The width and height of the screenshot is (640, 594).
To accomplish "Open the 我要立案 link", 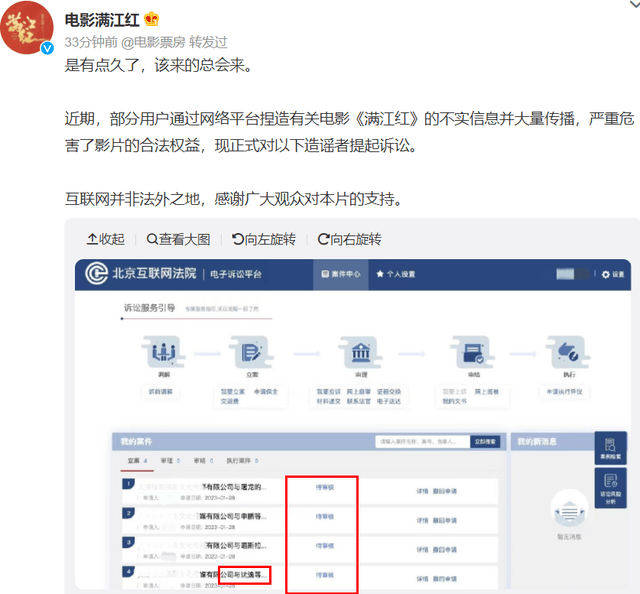I will pyautogui.click(x=233, y=392).
